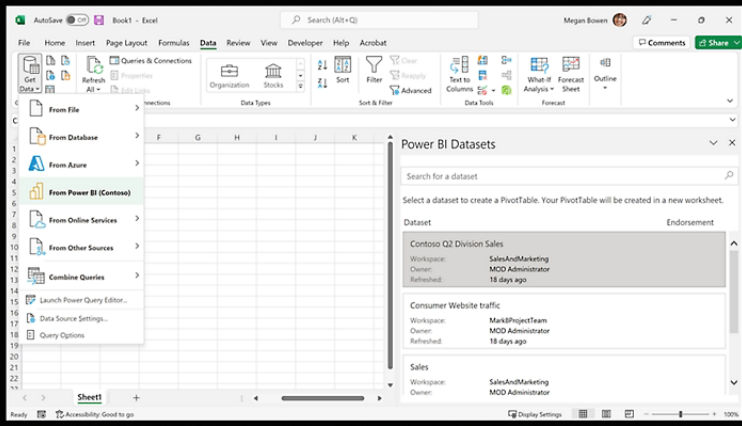Select the Stocks data type
Image resolution: width=742 pixels, height=426 pixels.
pos(273,76)
